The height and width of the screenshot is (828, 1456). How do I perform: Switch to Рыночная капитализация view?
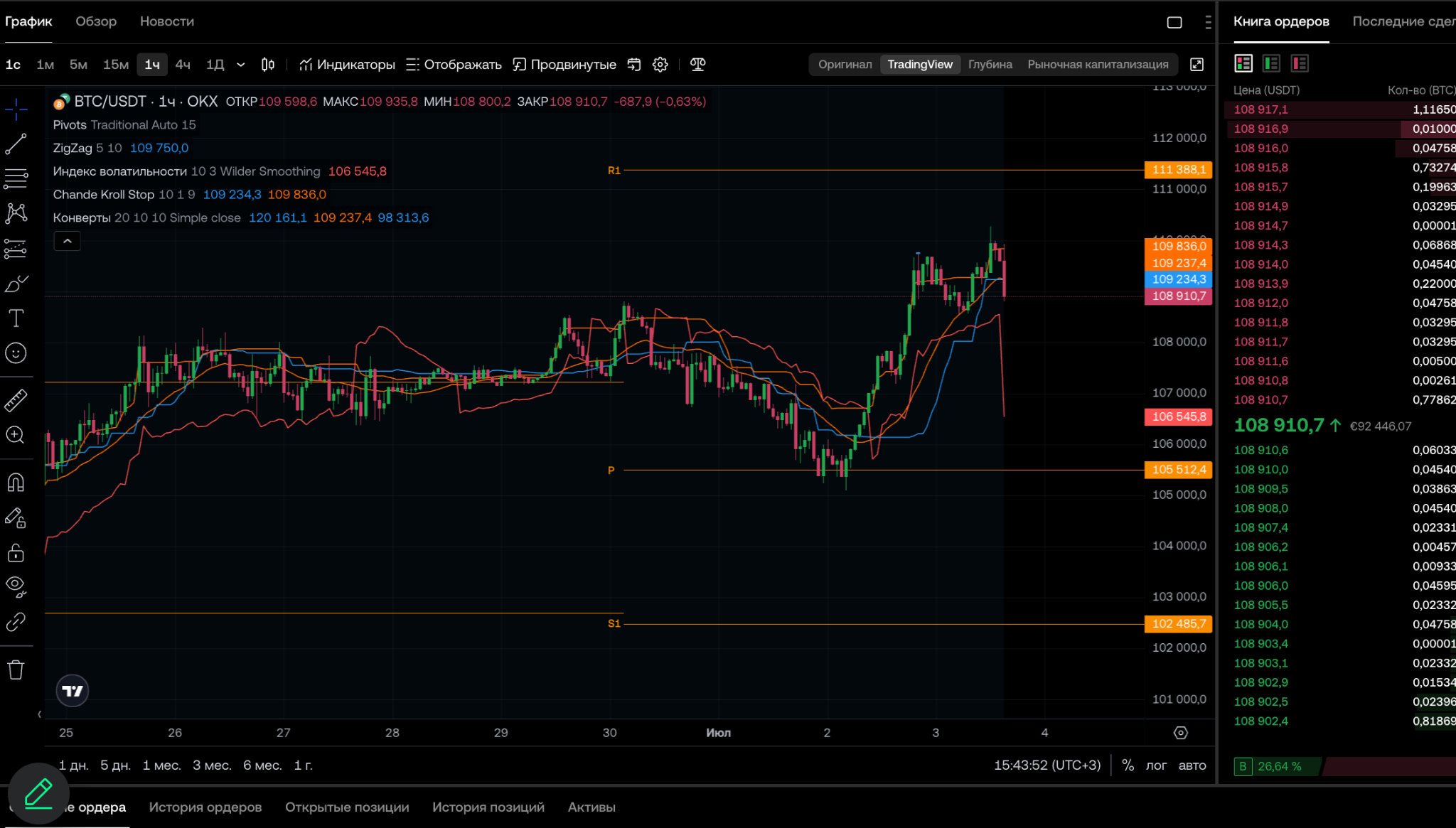click(x=1098, y=65)
